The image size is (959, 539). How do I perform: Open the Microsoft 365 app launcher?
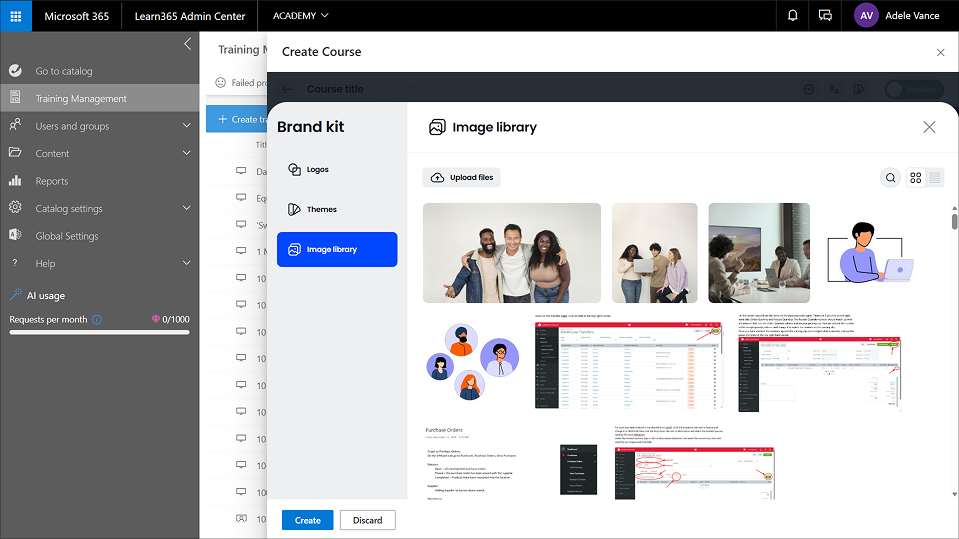pos(15,16)
